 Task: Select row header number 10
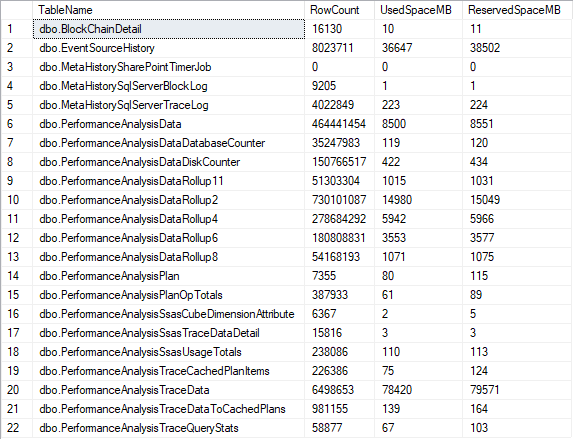[x=17, y=200]
